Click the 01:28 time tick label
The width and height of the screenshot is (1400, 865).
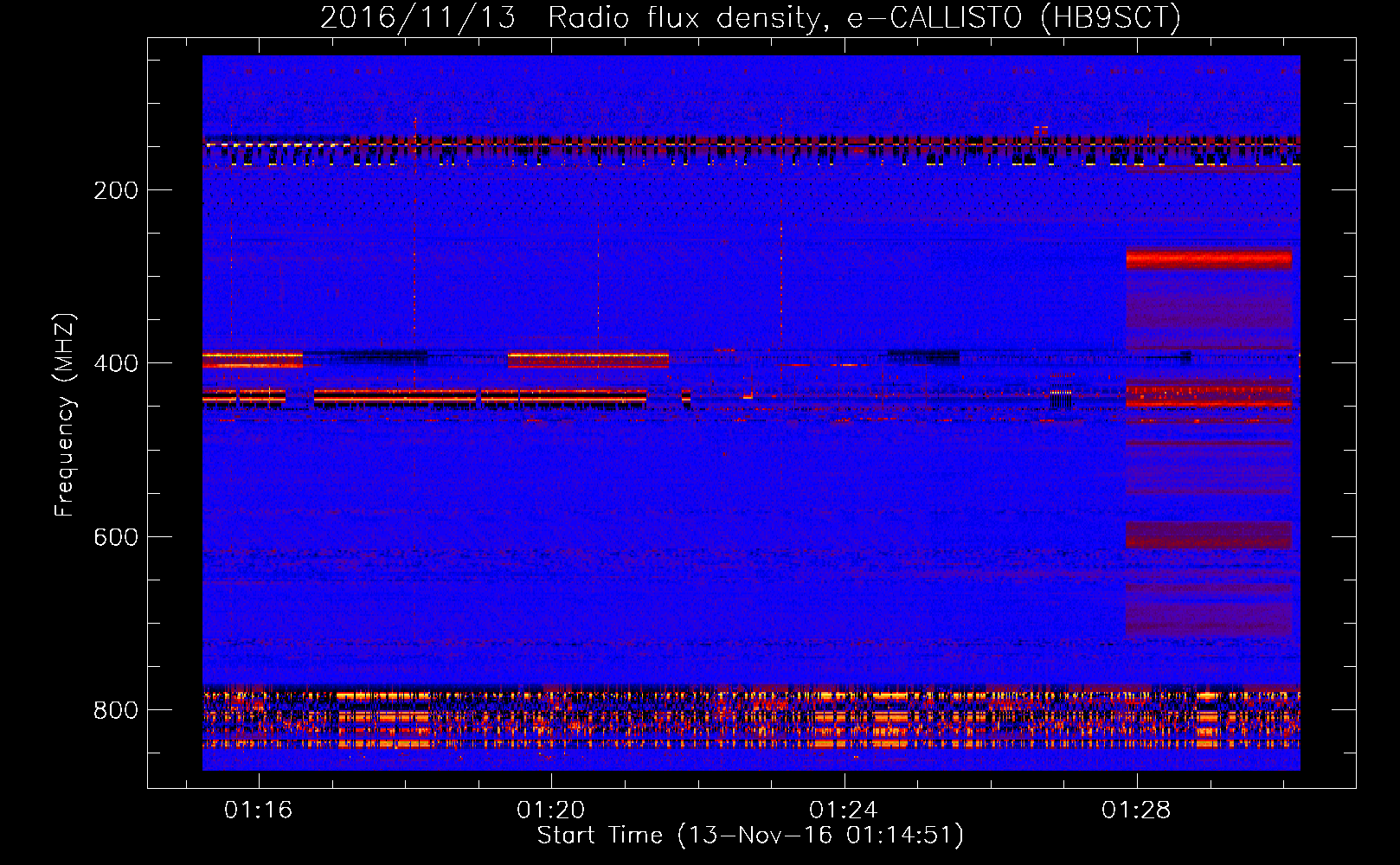coord(1135,811)
